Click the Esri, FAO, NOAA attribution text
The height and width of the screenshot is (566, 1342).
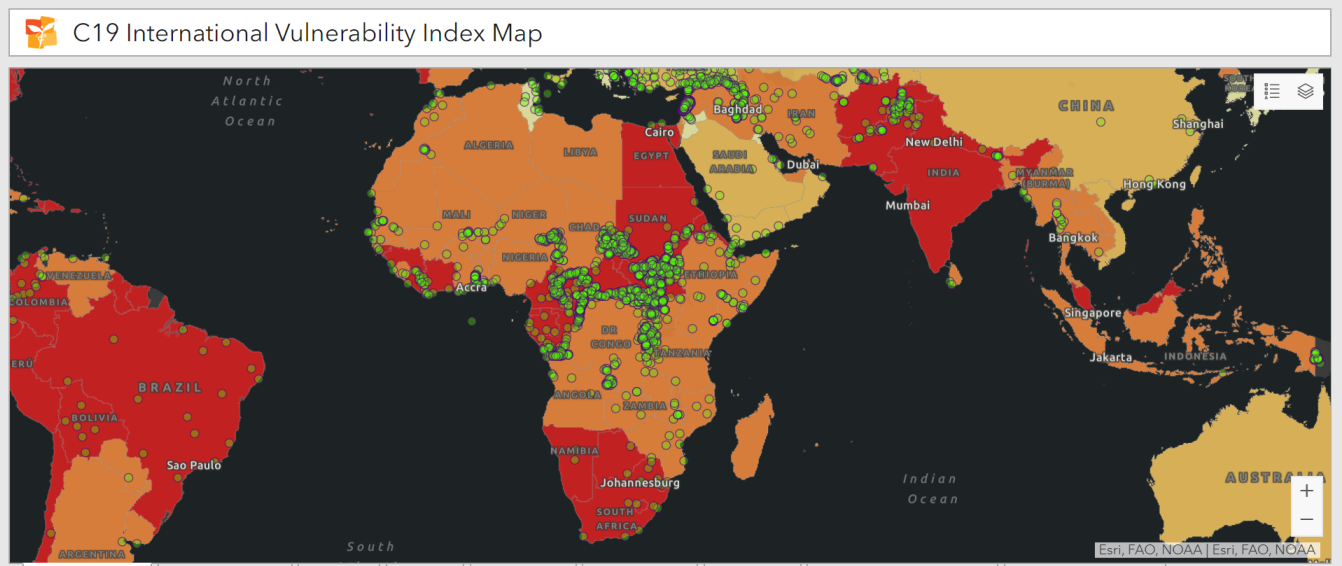[x=1206, y=549]
